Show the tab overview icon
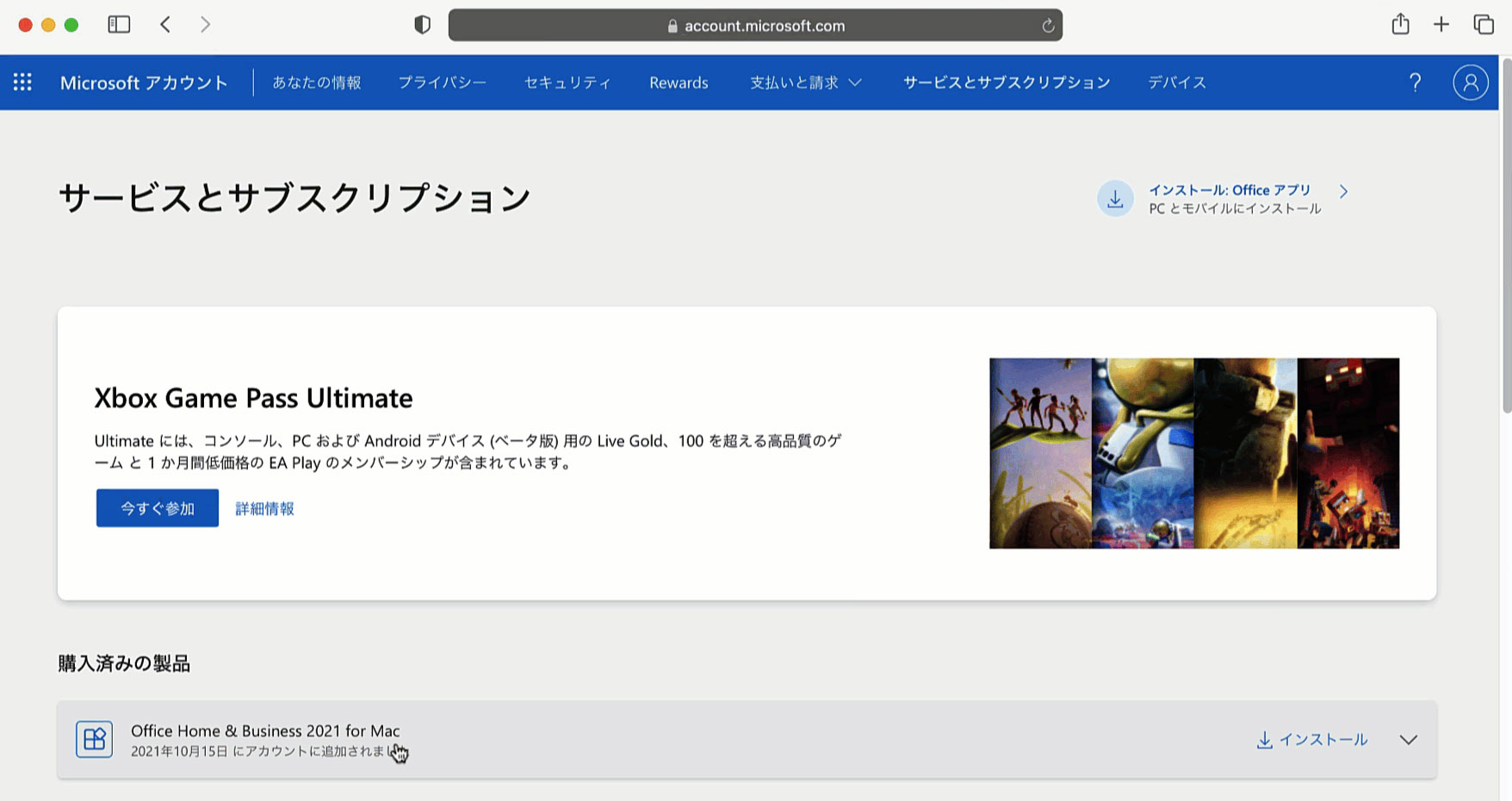1512x801 pixels. [x=1484, y=25]
